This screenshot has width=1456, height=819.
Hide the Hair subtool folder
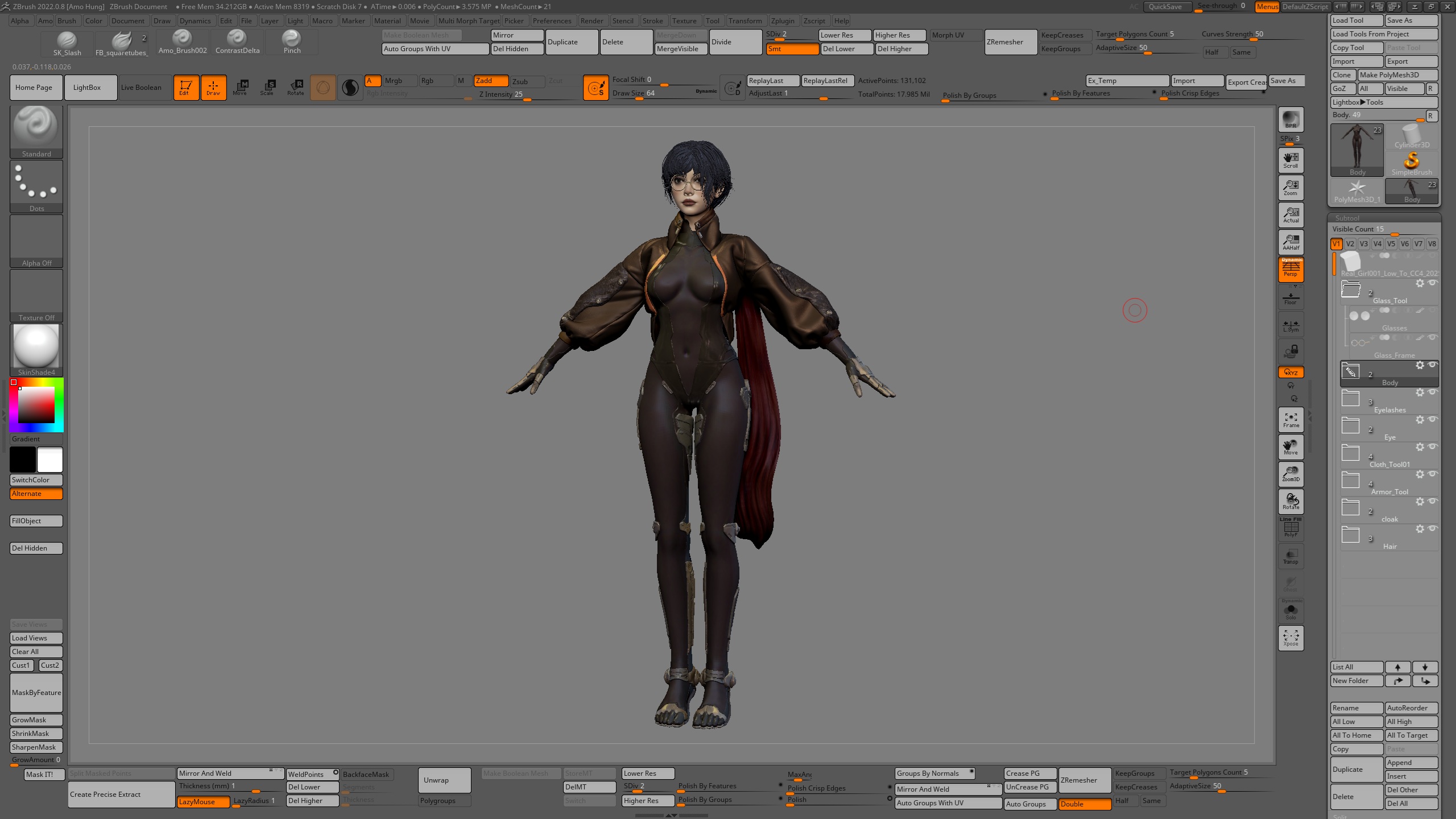tap(1433, 528)
